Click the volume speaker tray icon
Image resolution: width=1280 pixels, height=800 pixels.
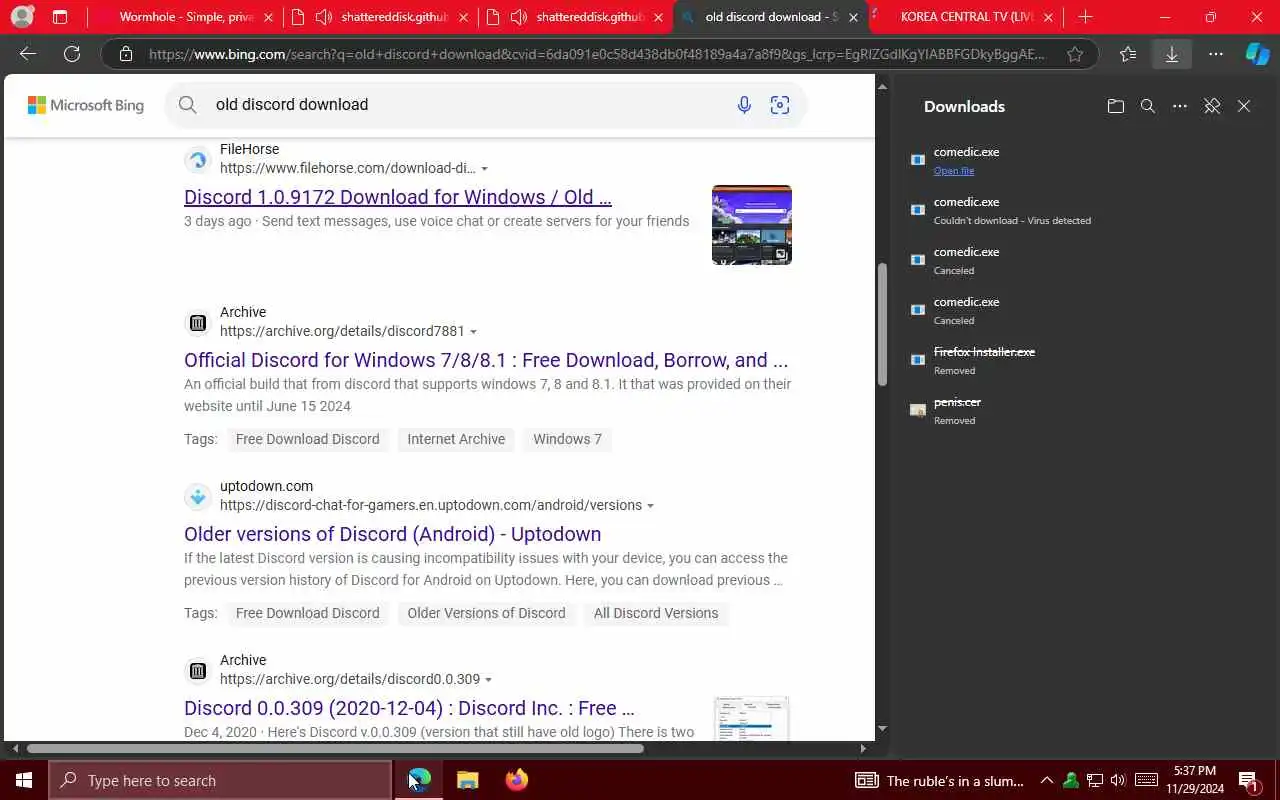tap(1118, 780)
